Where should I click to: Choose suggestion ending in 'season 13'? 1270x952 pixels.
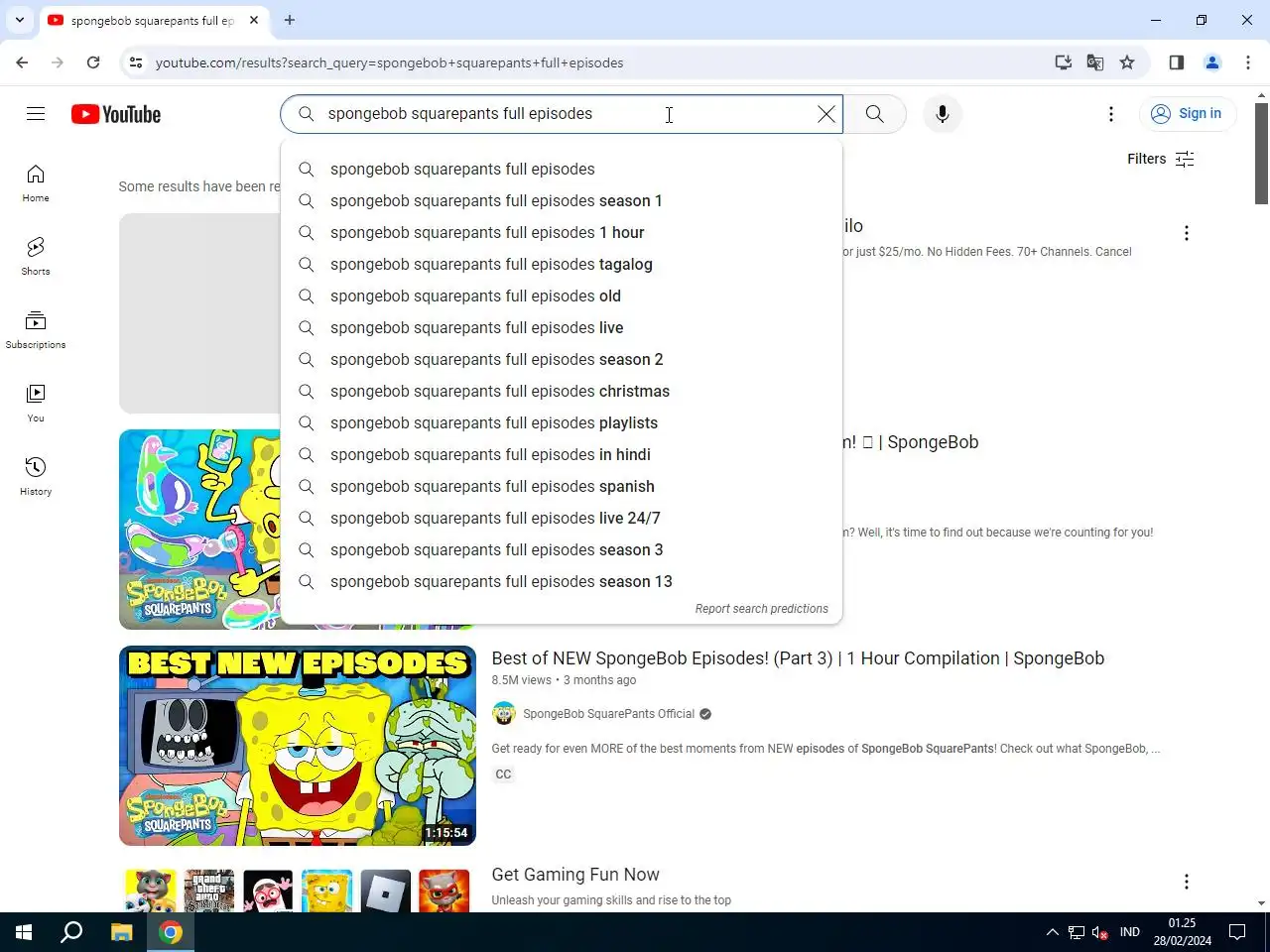pyautogui.click(x=562, y=582)
